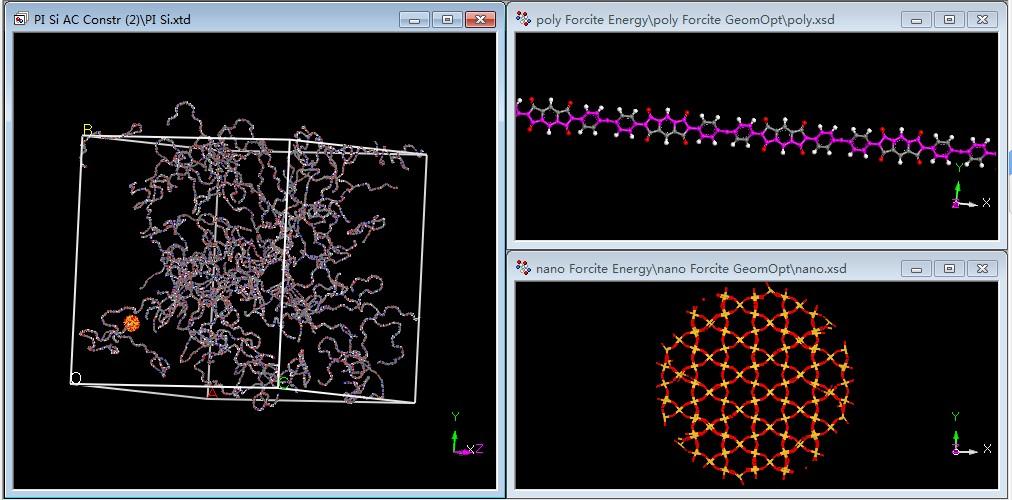Maximize the poly.xsd window
The image size is (1012, 500).
tap(949, 19)
